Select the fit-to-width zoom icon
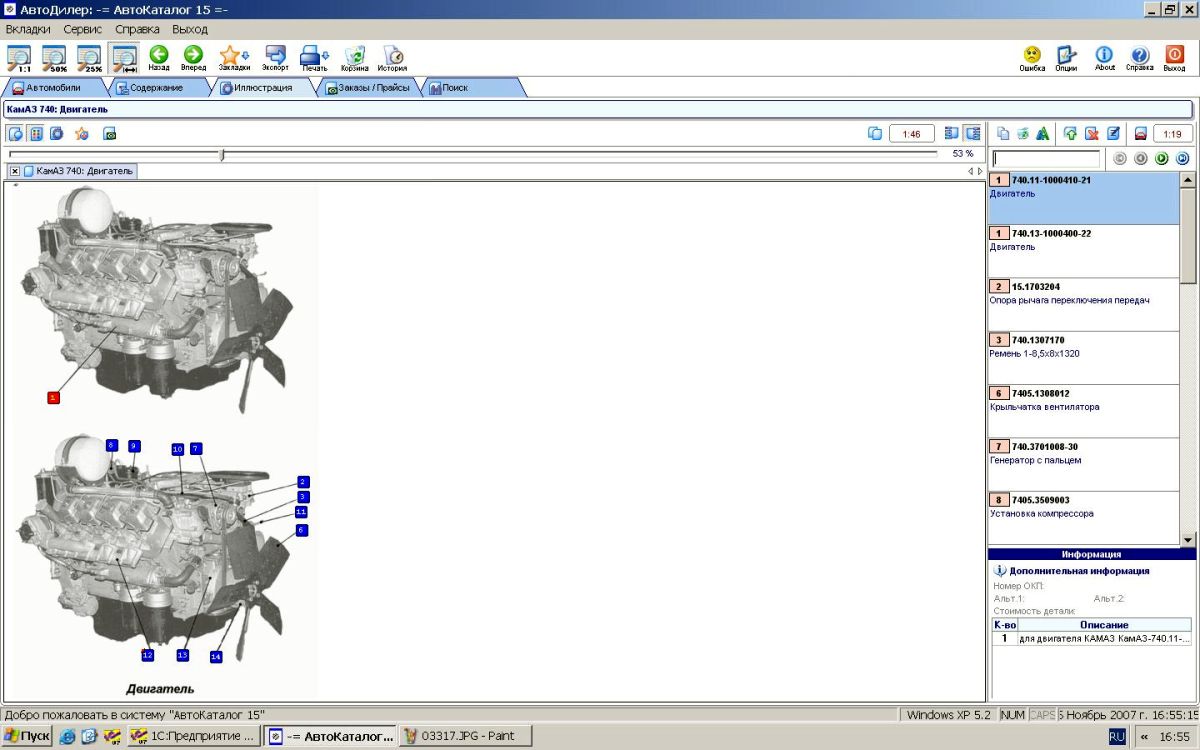The image size is (1200, 750). tap(124, 58)
